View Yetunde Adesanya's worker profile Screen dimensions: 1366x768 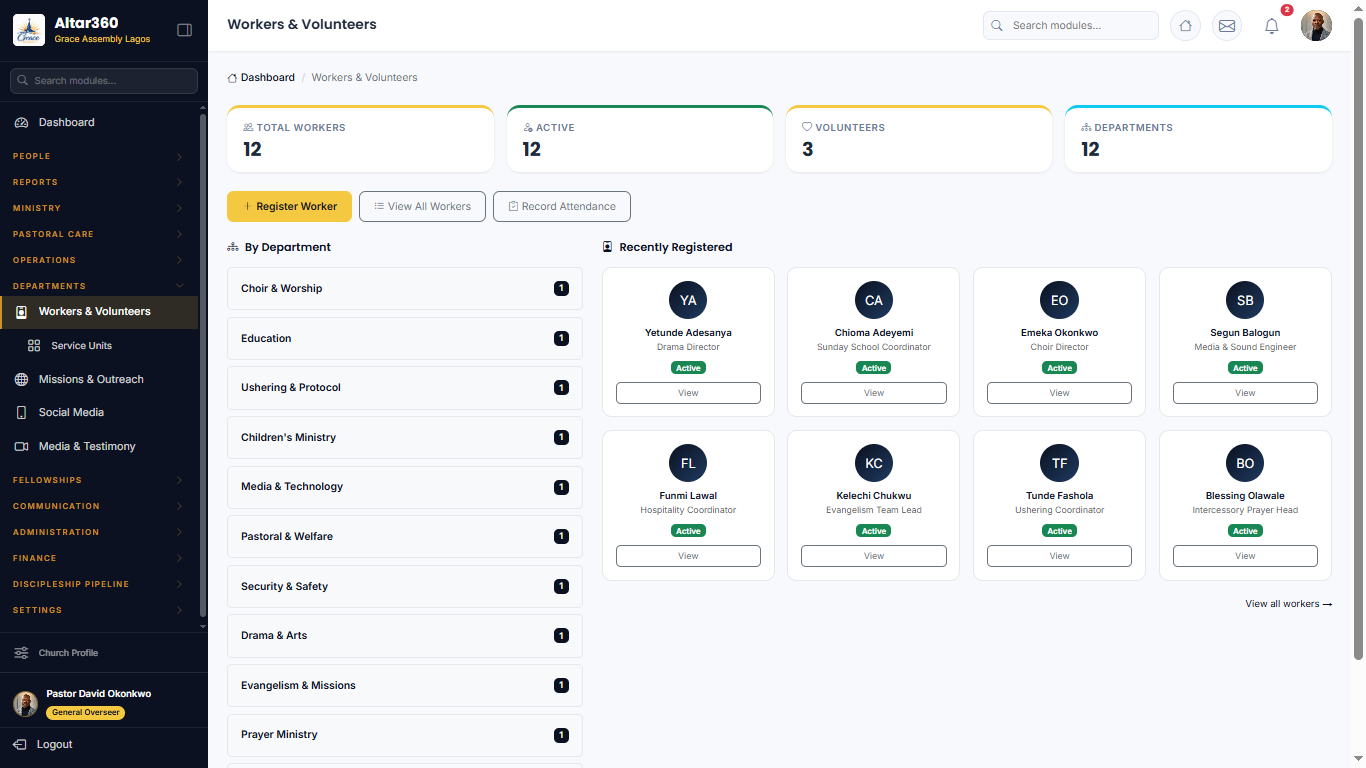688,393
